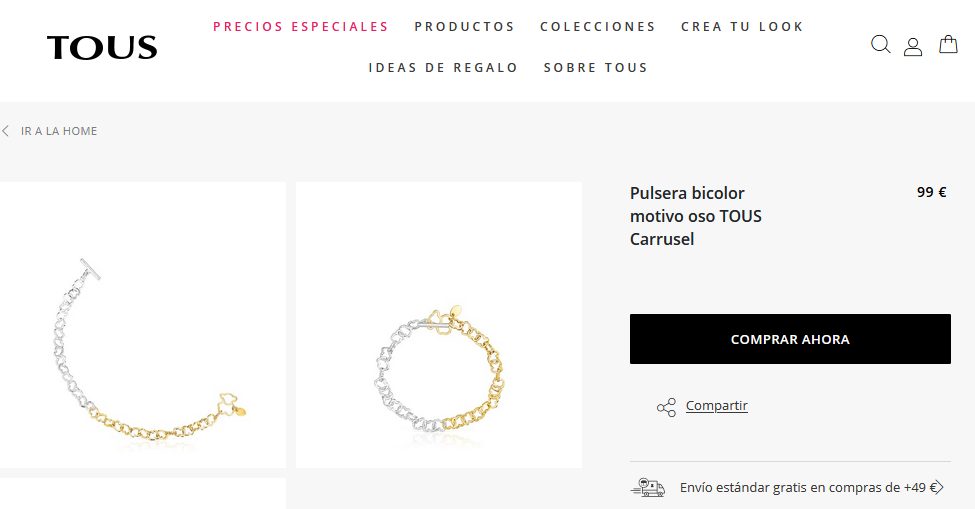The image size is (975, 509).
Task: Click the delivery truck shipping icon
Action: (x=647, y=488)
